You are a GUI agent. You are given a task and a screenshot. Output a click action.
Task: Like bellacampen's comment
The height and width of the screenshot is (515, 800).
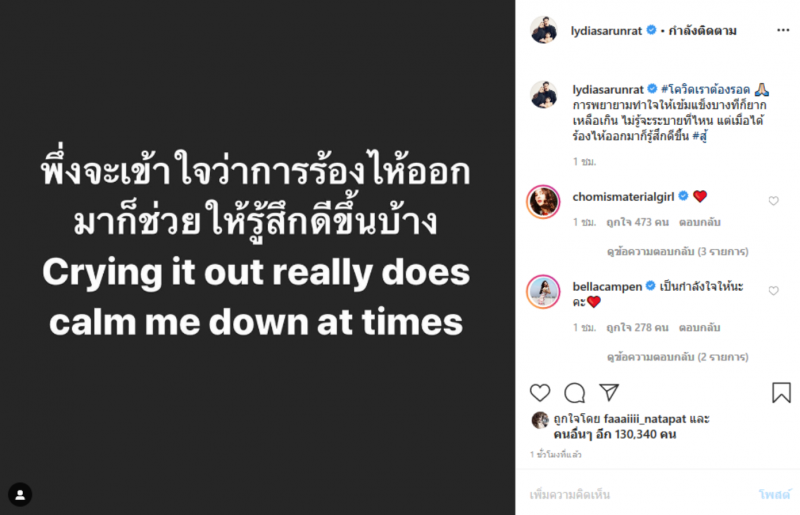(x=773, y=291)
